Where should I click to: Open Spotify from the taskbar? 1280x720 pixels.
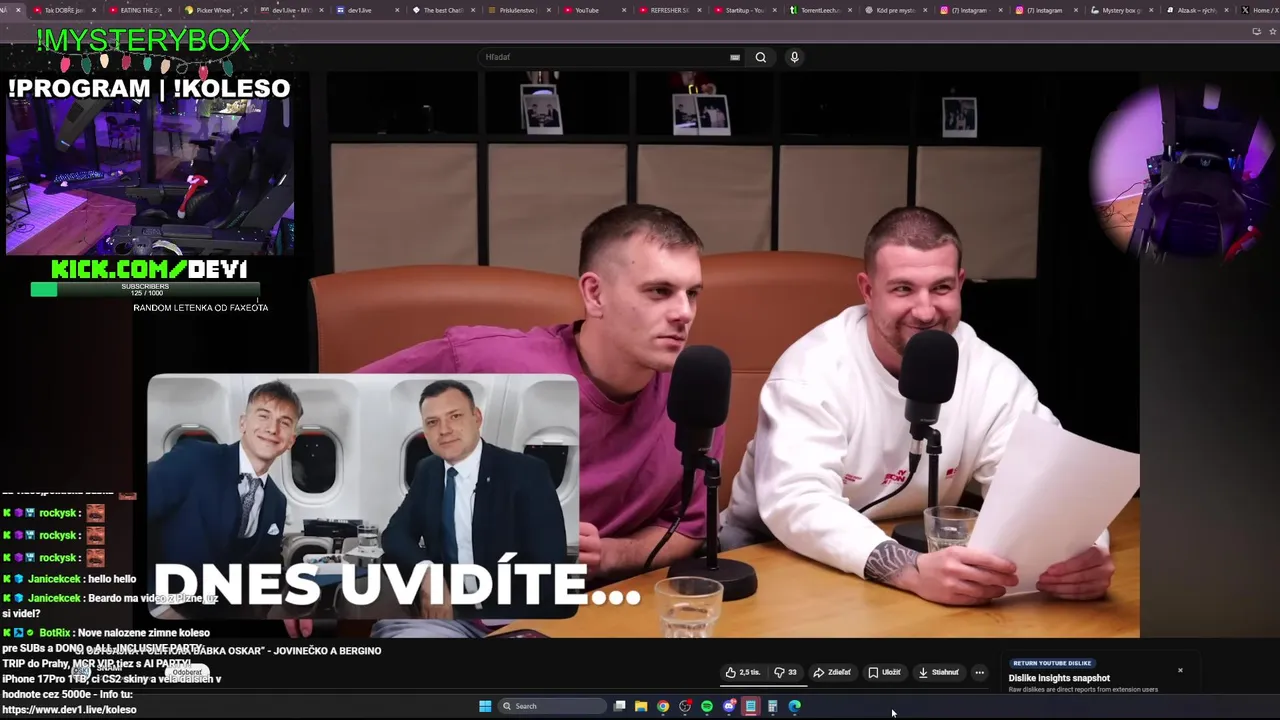707,706
